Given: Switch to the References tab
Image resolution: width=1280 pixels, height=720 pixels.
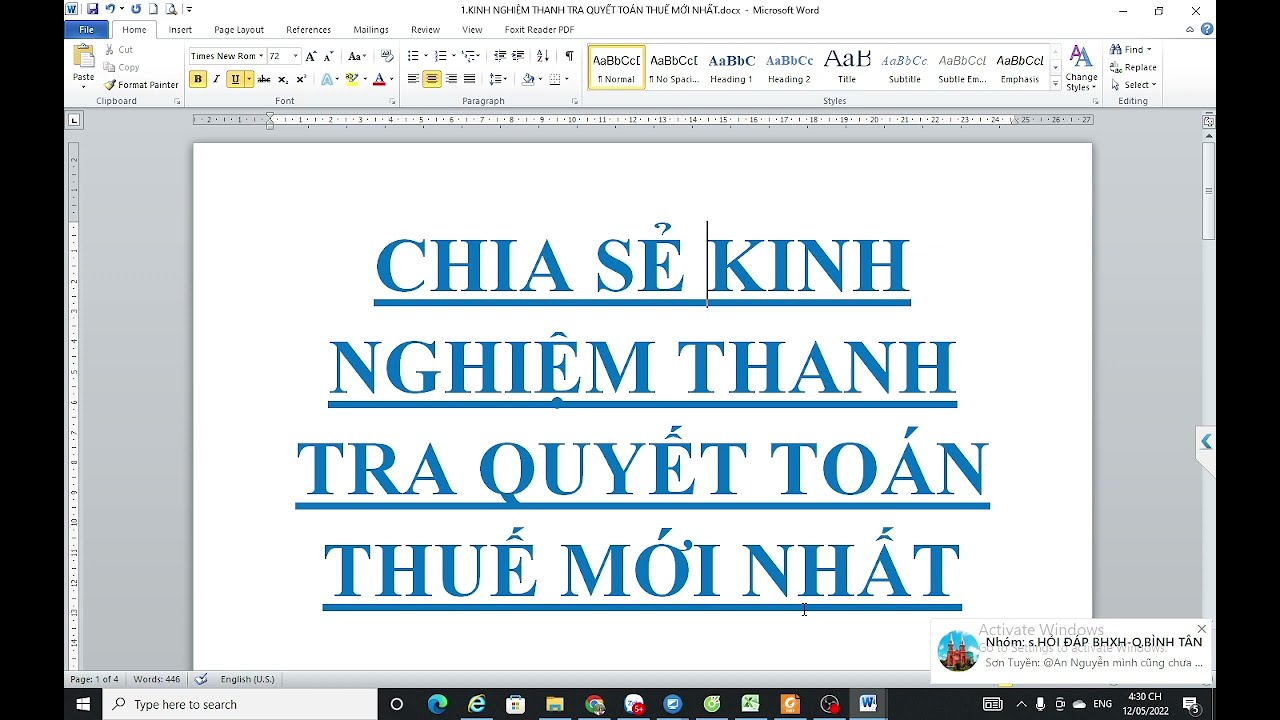Looking at the screenshot, I should 308,30.
